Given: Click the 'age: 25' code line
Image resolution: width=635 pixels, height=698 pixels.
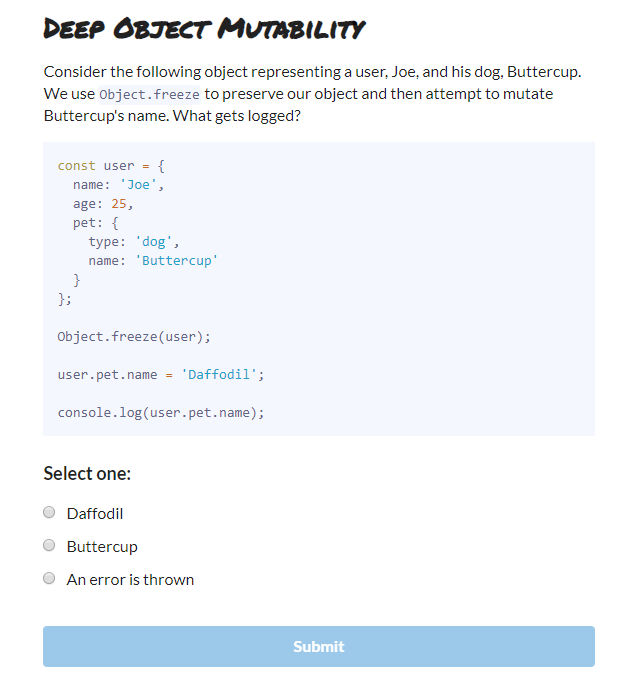Looking at the screenshot, I should (102, 204).
